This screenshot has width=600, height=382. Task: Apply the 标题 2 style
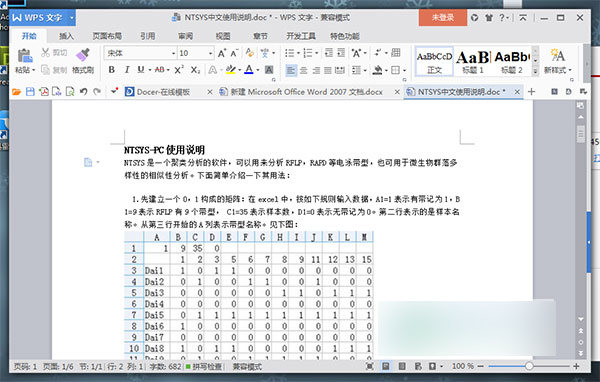512,61
